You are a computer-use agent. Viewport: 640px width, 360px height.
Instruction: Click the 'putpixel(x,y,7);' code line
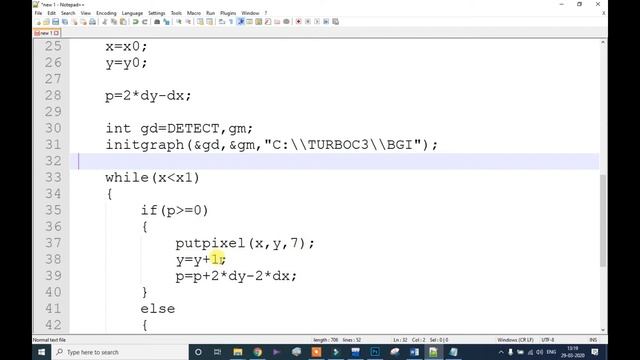coord(245,243)
